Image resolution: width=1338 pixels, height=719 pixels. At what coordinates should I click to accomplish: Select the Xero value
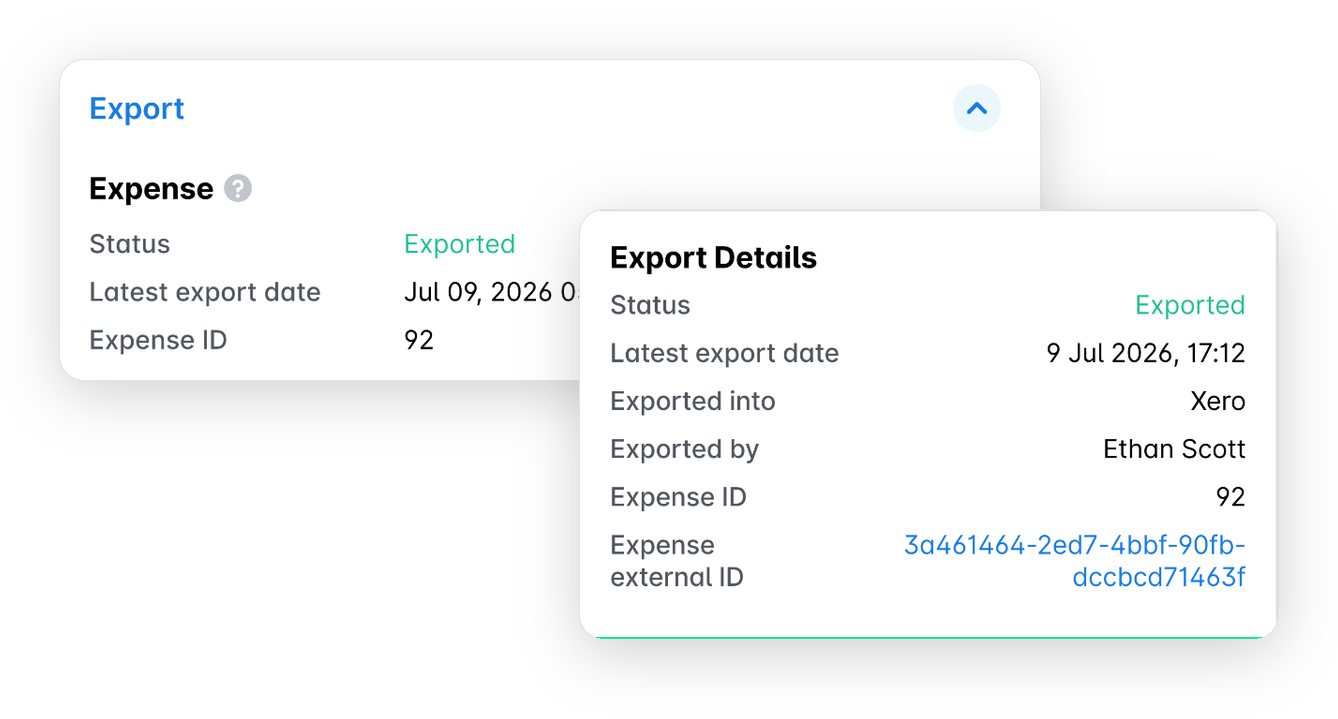[x=1218, y=401]
